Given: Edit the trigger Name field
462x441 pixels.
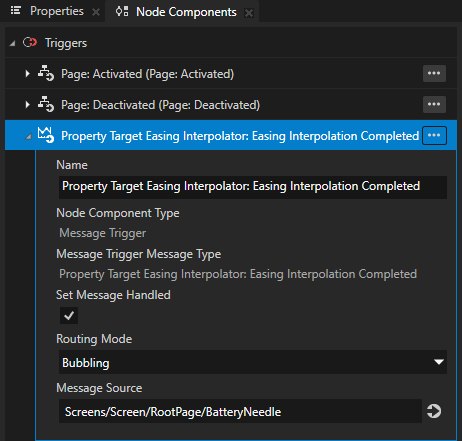Looking at the screenshot, I should coord(253,187).
